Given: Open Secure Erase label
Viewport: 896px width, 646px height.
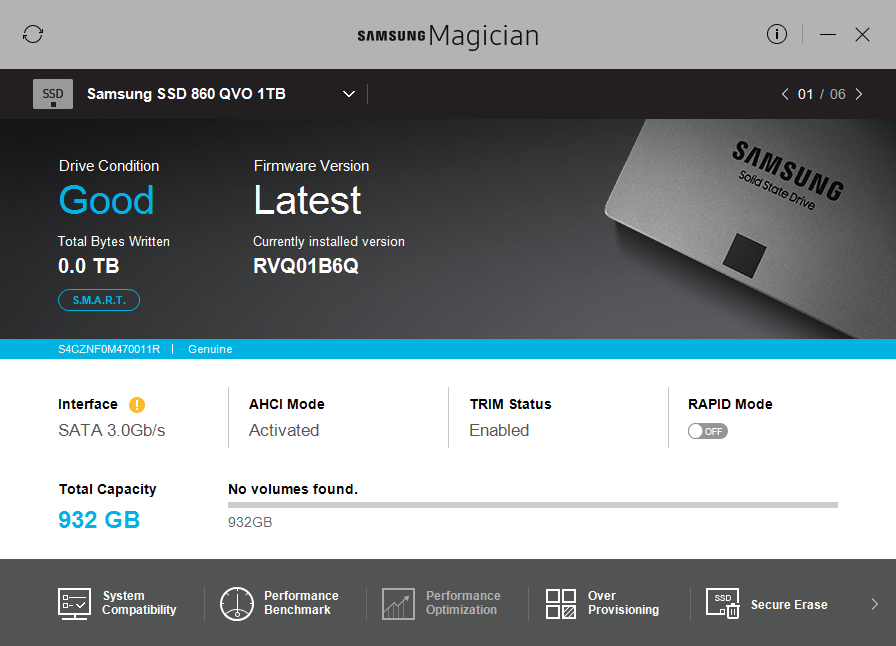Looking at the screenshot, I should tap(789, 605).
